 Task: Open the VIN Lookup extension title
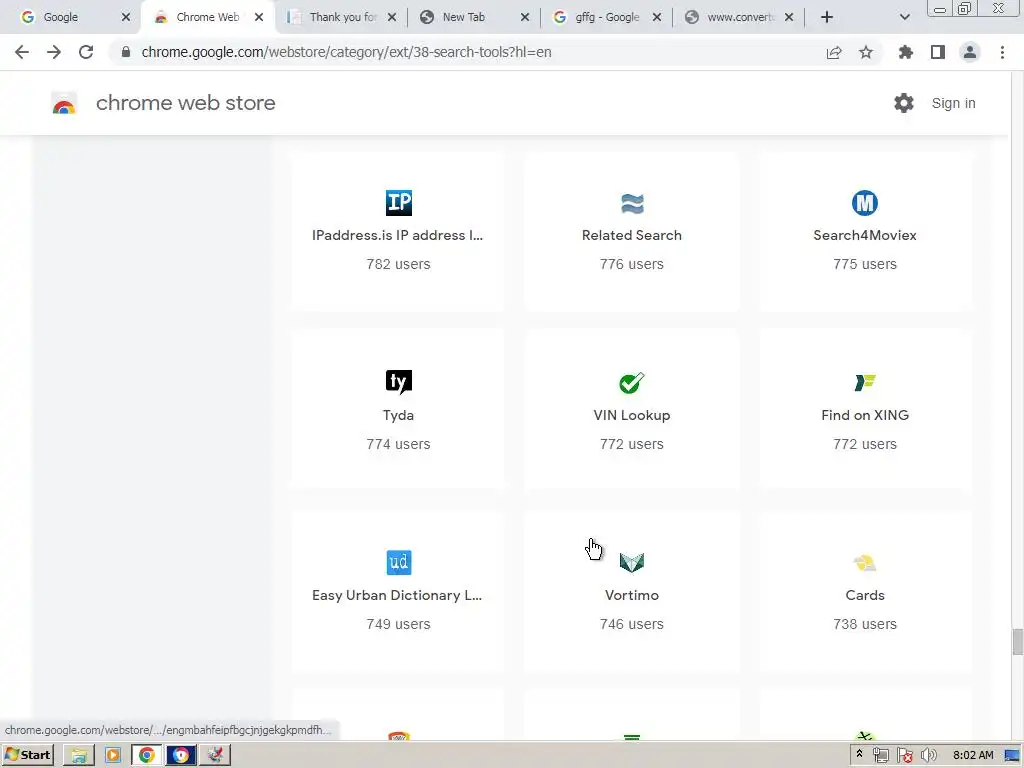click(632, 415)
